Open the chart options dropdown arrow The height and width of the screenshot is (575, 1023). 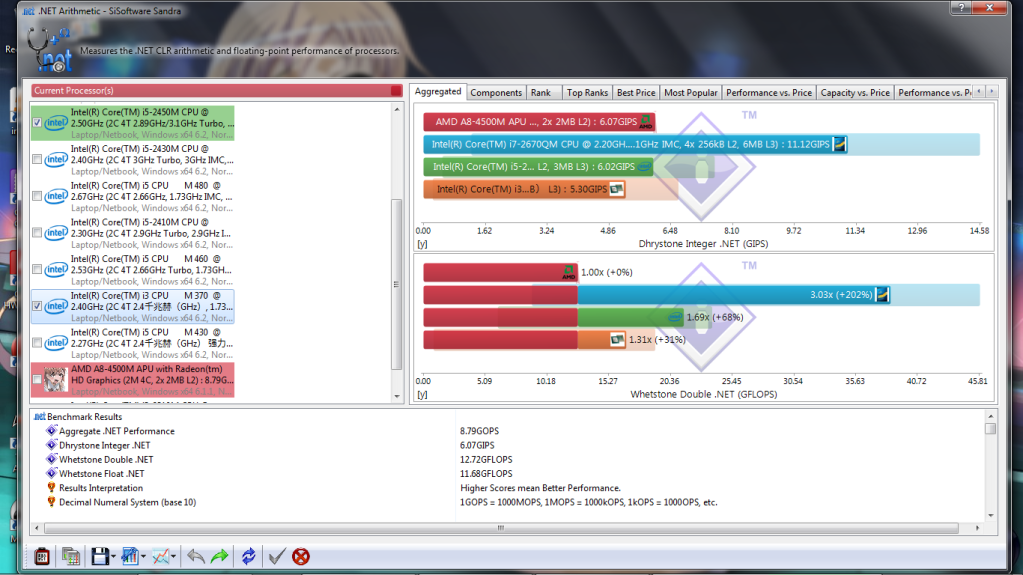[x=143, y=557]
